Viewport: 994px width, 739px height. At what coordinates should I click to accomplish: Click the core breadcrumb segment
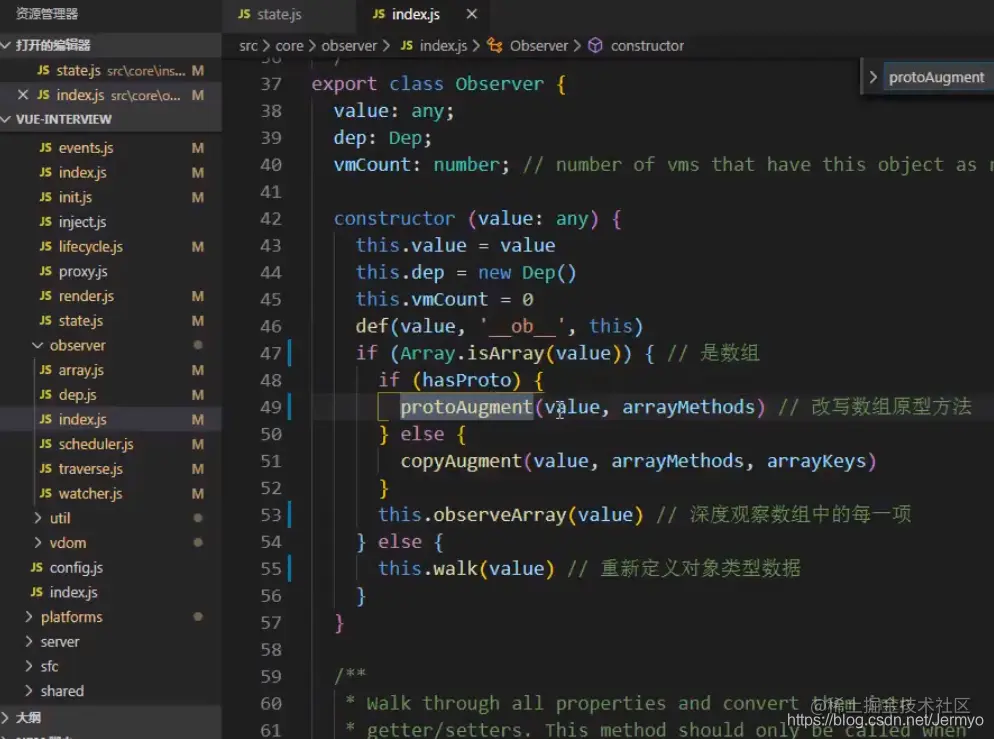(x=289, y=46)
